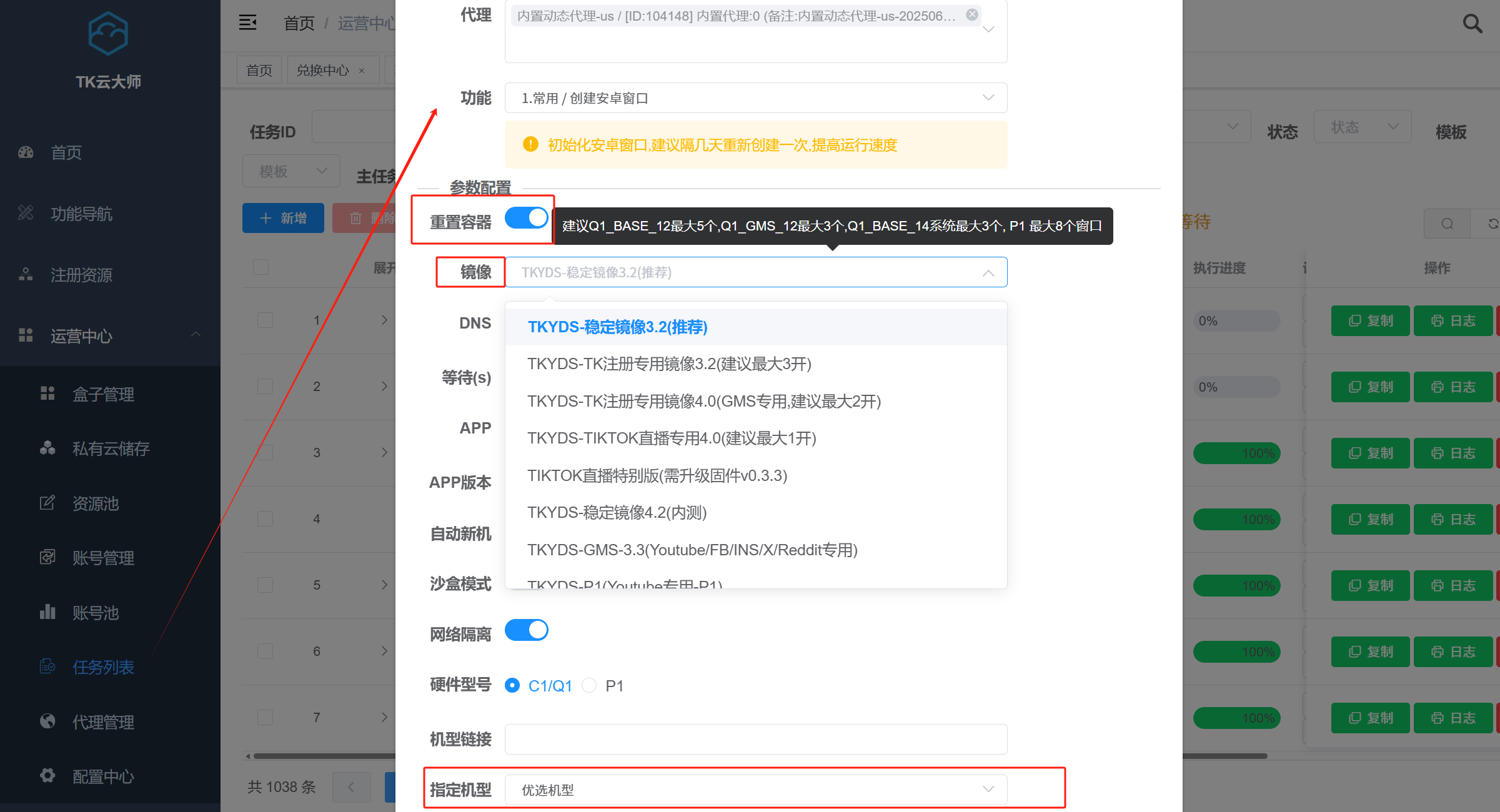
Task: Turn off the 网络隔离 switch
Action: pyautogui.click(x=526, y=630)
